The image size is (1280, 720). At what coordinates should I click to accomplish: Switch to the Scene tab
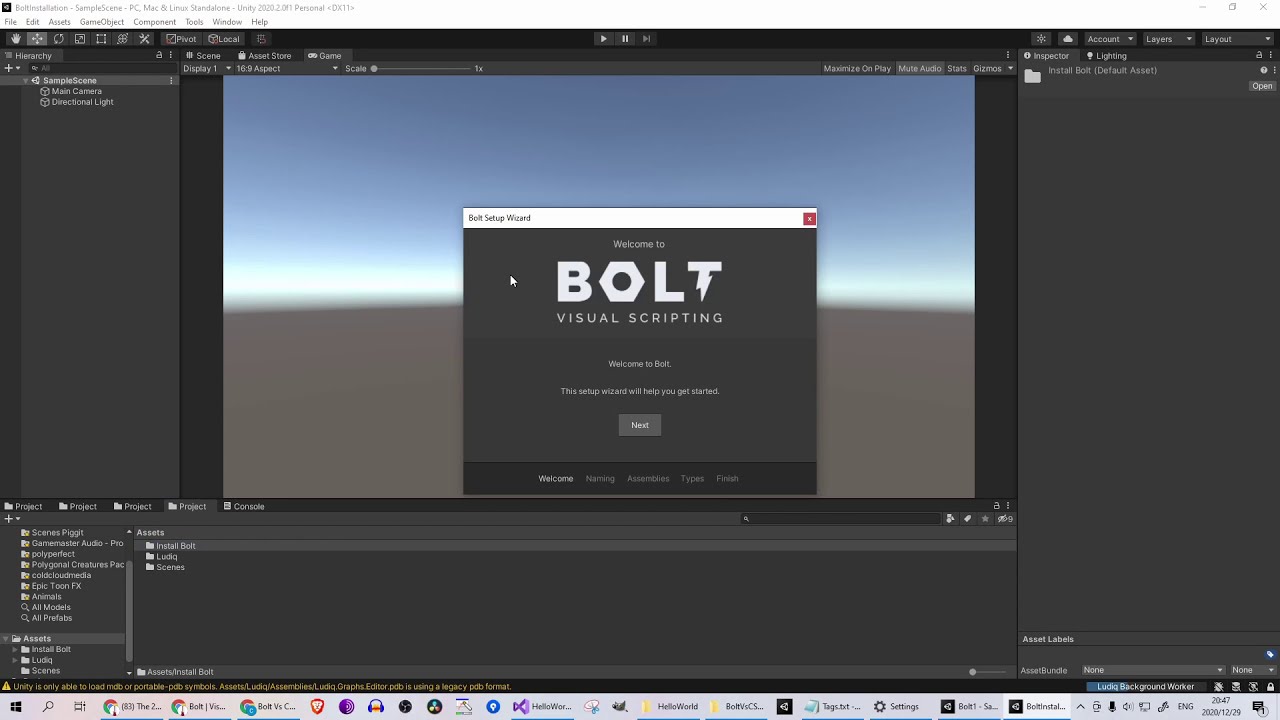203,56
